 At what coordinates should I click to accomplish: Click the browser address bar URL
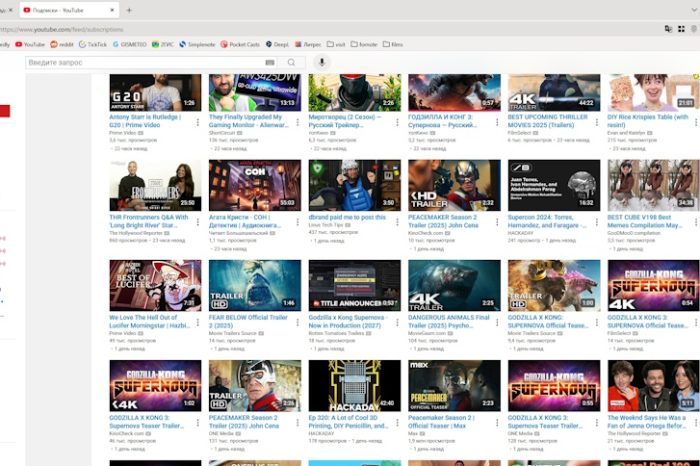(x=62, y=29)
